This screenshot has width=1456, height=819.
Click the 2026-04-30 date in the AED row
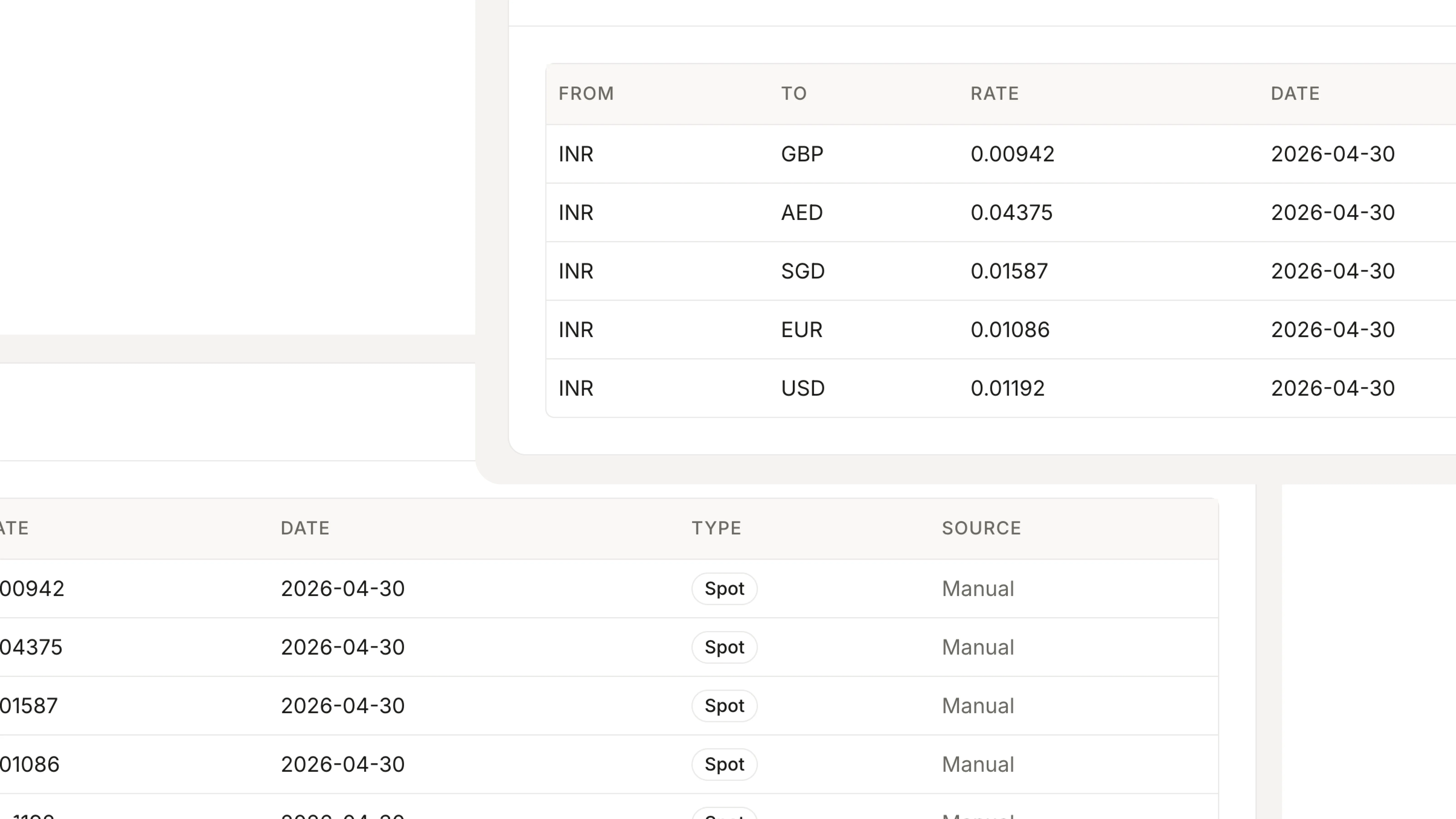click(x=1333, y=212)
